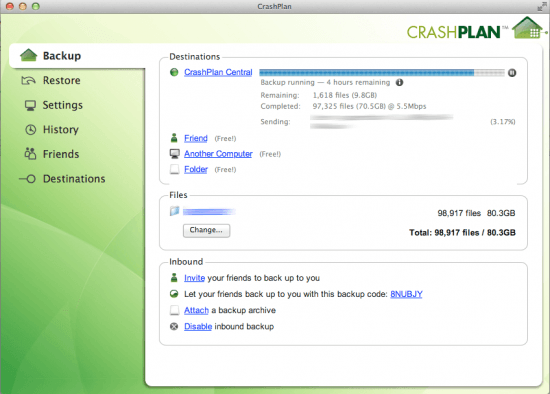Image resolution: width=550 pixels, height=394 pixels.
Task: Click the X icon beside Disable
Action: pos(174,326)
